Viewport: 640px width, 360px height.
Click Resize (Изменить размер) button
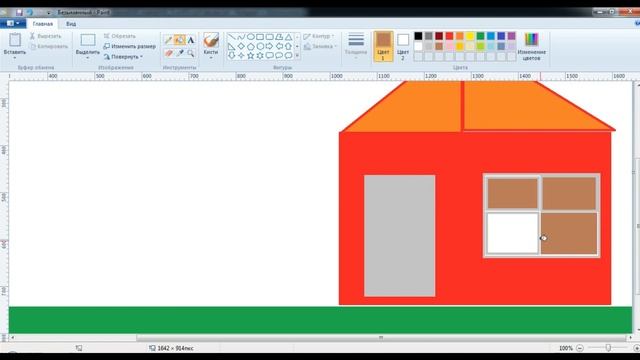click(130, 47)
